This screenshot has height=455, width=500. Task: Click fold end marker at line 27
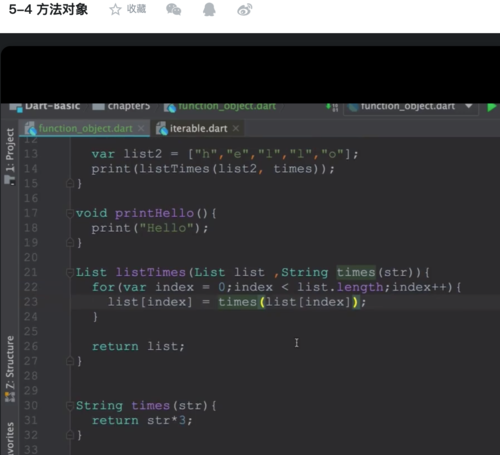(x=70, y=361)
